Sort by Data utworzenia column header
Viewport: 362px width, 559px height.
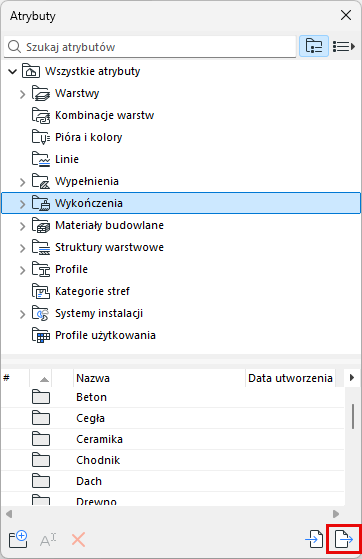(x=290, y=378)
